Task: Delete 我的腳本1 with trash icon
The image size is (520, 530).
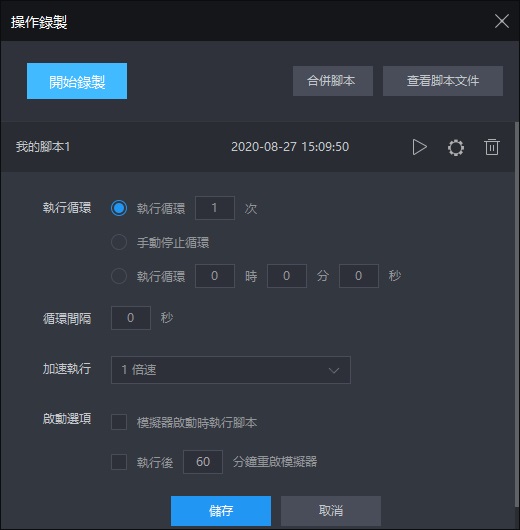Action: 492,147
